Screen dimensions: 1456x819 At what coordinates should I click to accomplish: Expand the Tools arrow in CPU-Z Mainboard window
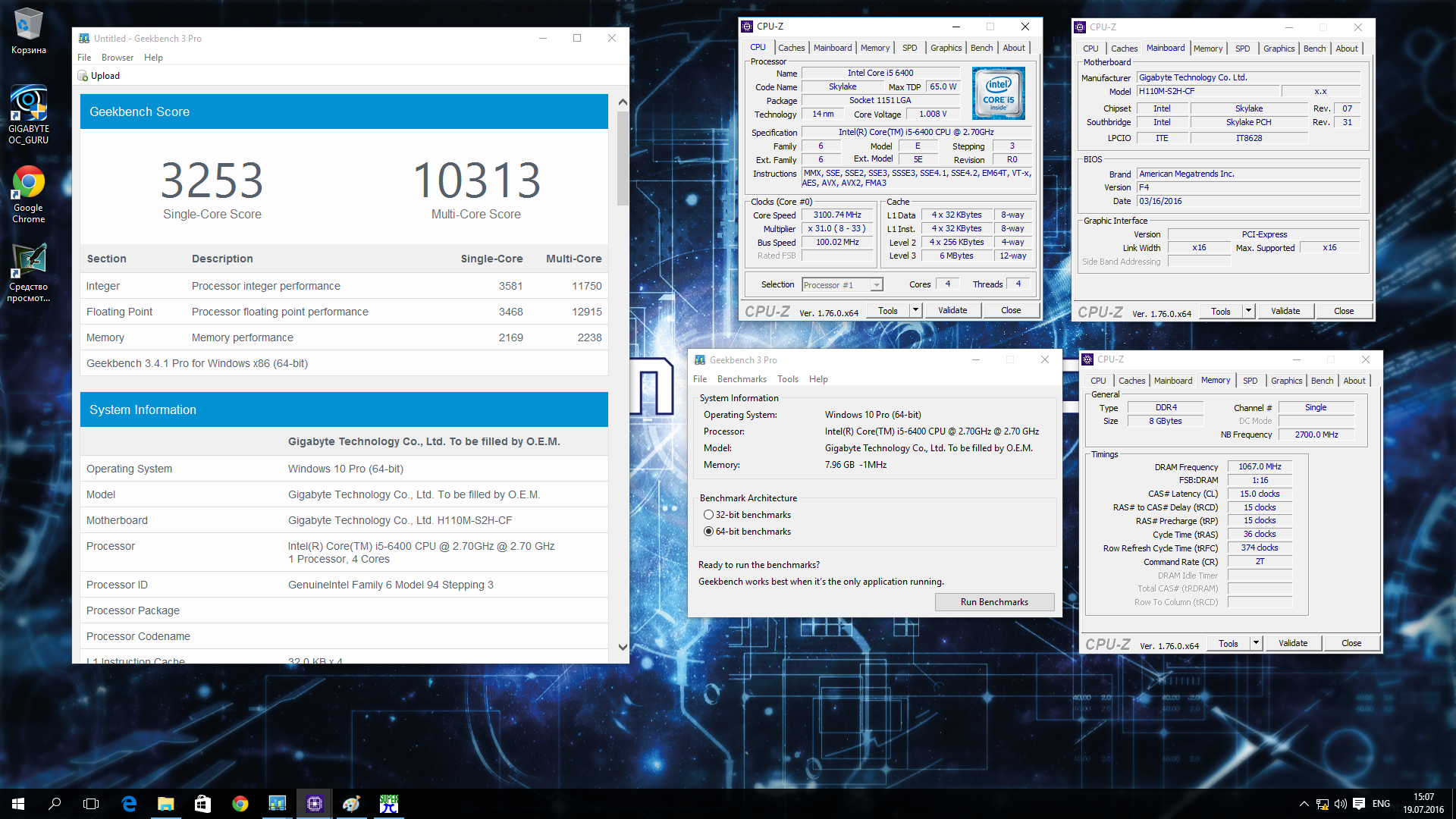point(1248,311)
